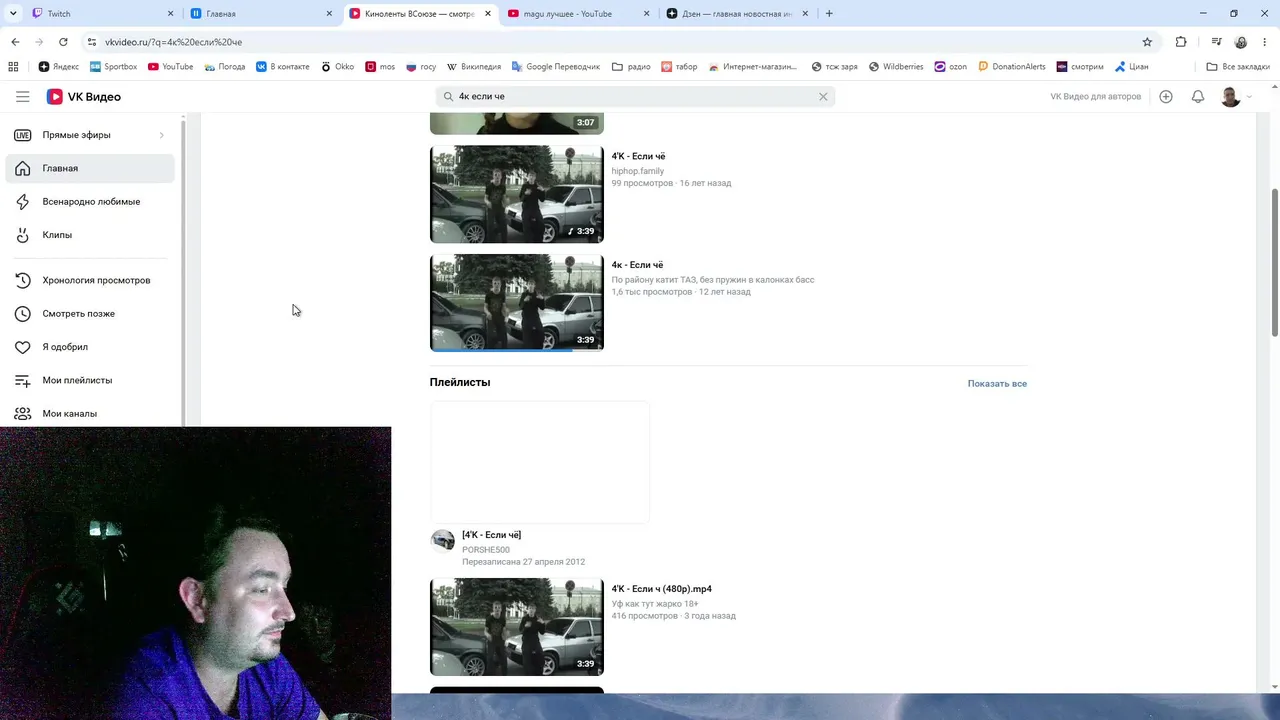The width and height of the screenshot is (1280, 720).
Task: Switch to the Twitch browser tab
Action: (103, 14)
